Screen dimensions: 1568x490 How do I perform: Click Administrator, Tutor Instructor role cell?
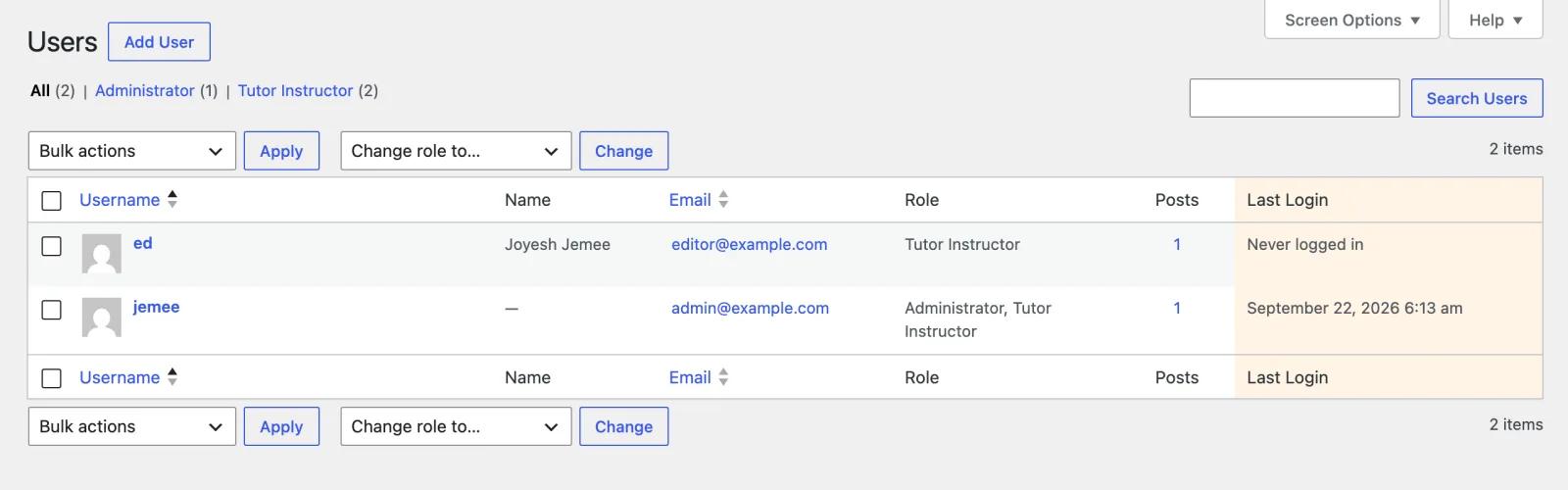click(978, 319)
